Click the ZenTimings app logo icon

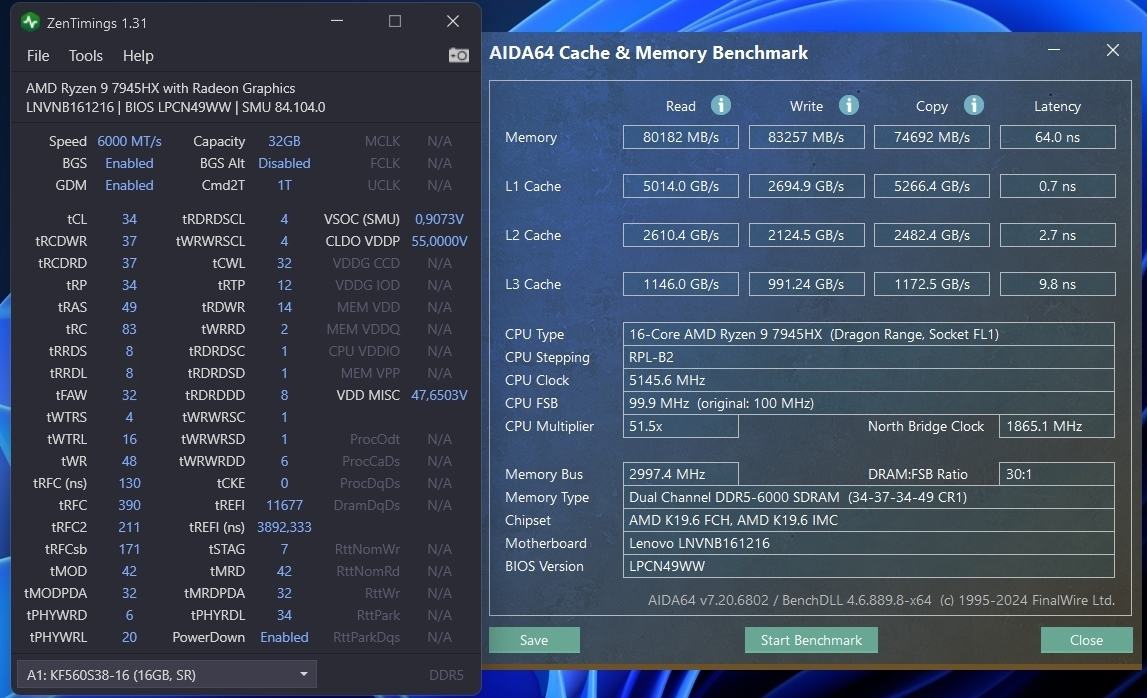pos(30,22)
